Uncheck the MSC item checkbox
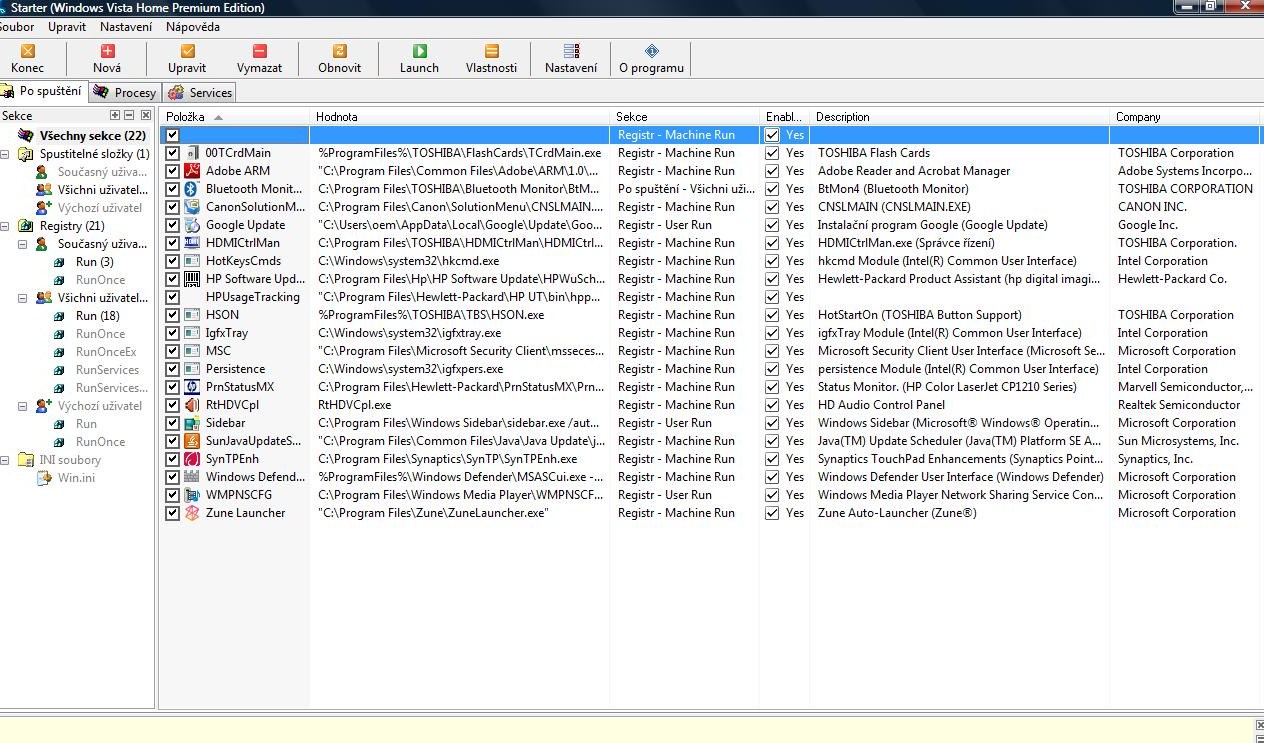The height and width of the screenshot is (743, 1264). pyautogui.click(x=172, y=351)
